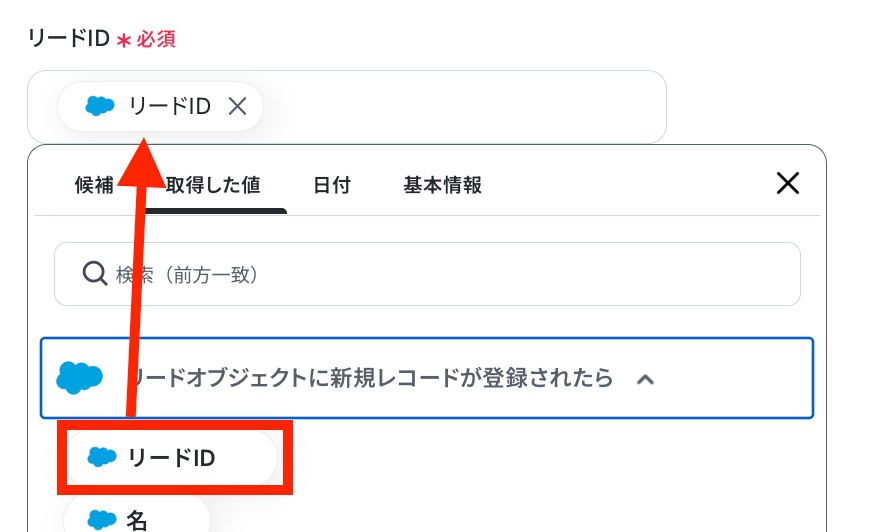Switch to the 候補 tab

(94, 185)
